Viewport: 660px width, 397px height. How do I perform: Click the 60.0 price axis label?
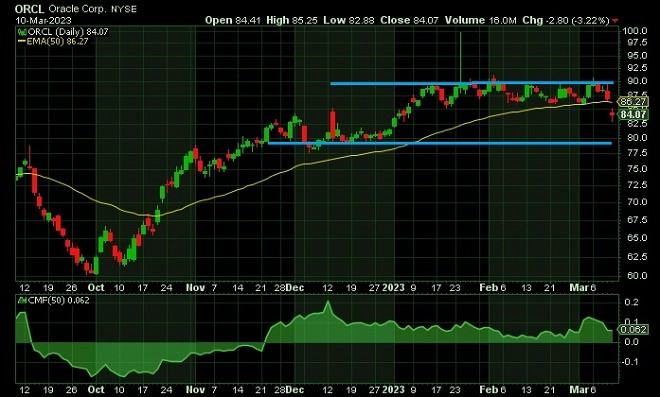pos(636,275)
